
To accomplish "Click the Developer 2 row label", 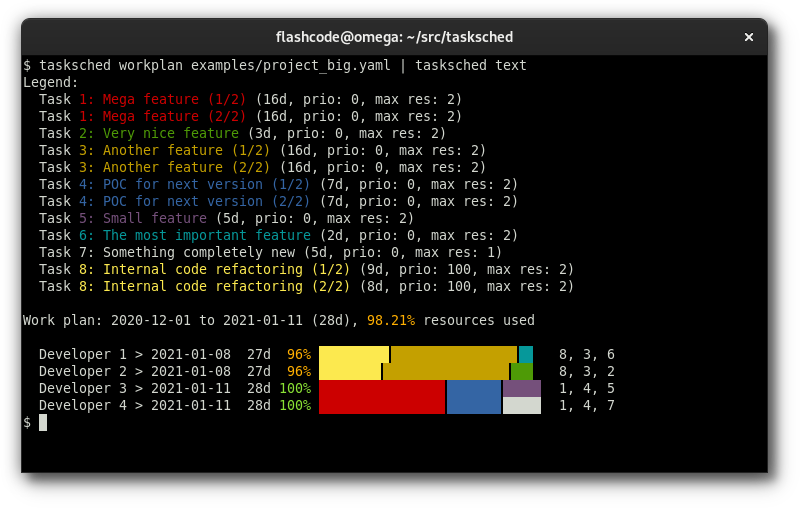I will pyautogui.click(x=82, y=371).
